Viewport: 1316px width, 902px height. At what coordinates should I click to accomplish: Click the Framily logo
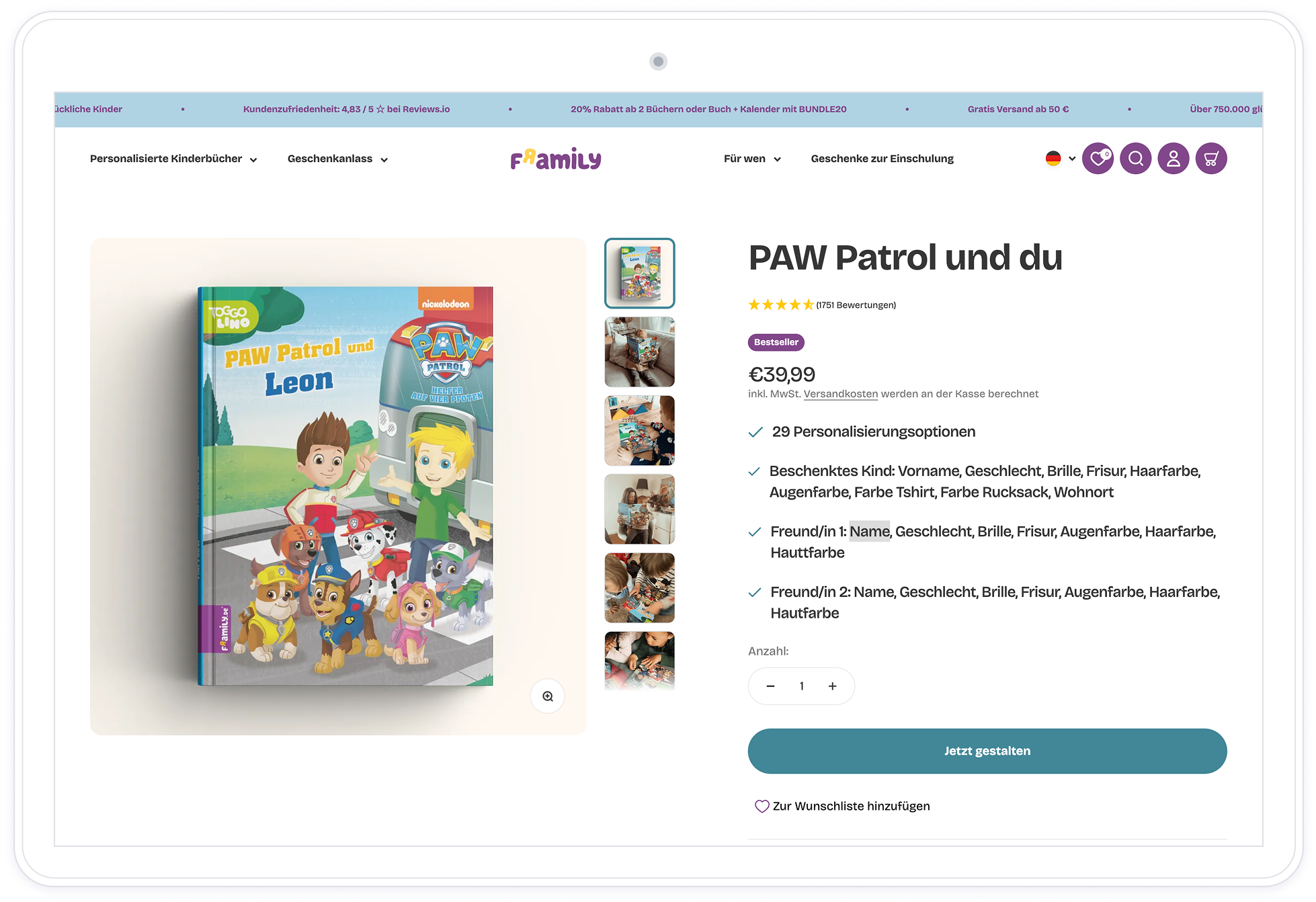point(555,159)
